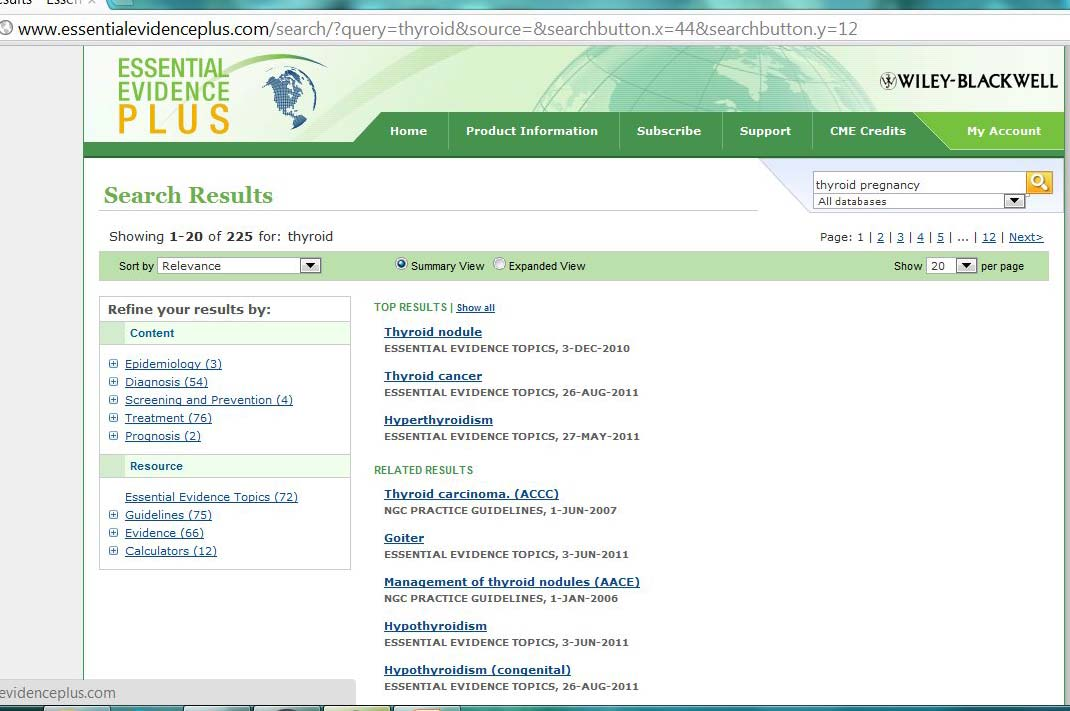Expand the Diagnosis category
The width and height of the screenshot is (1070, 711).
(x=113, y=381)
